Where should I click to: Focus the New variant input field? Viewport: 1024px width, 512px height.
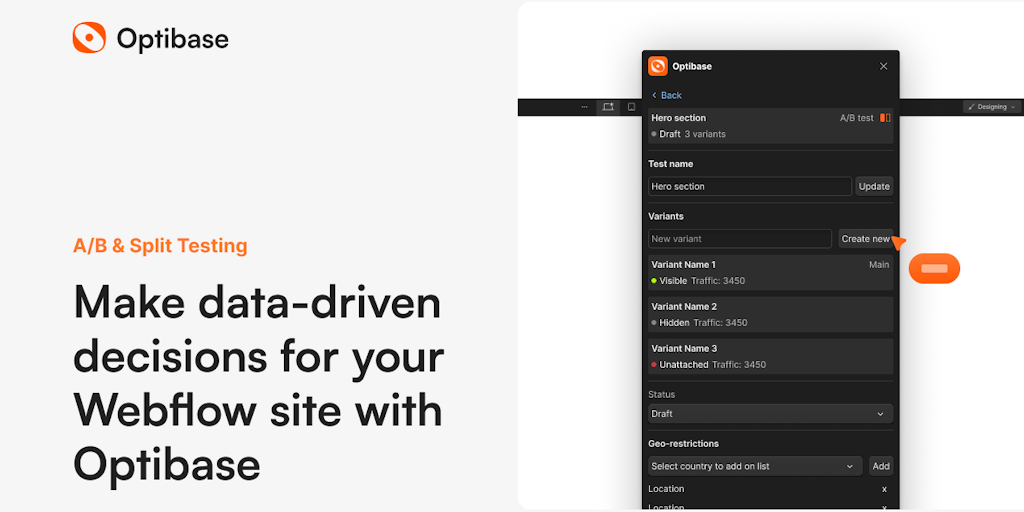(739, 238)
